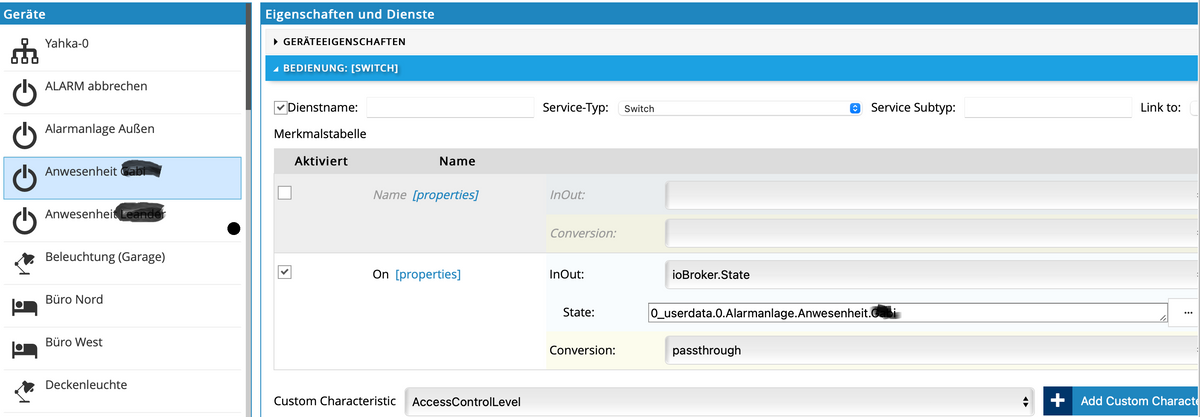1200x417 pixels.
Task: Click plus icon on Add Custom Characteristic
Action: coord(1058,401)
